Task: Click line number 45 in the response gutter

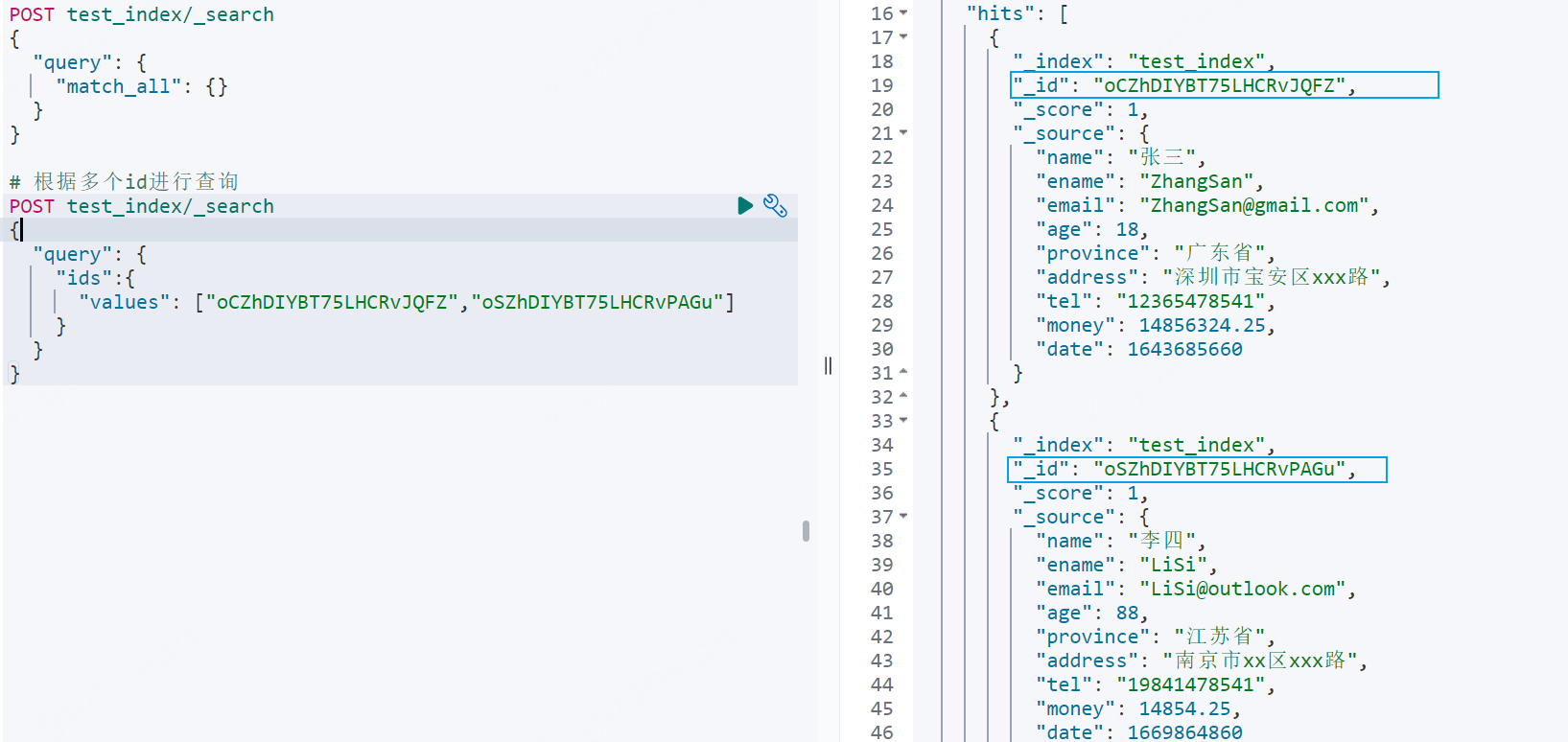Action: pyautogui.click(x=882, y=708)
